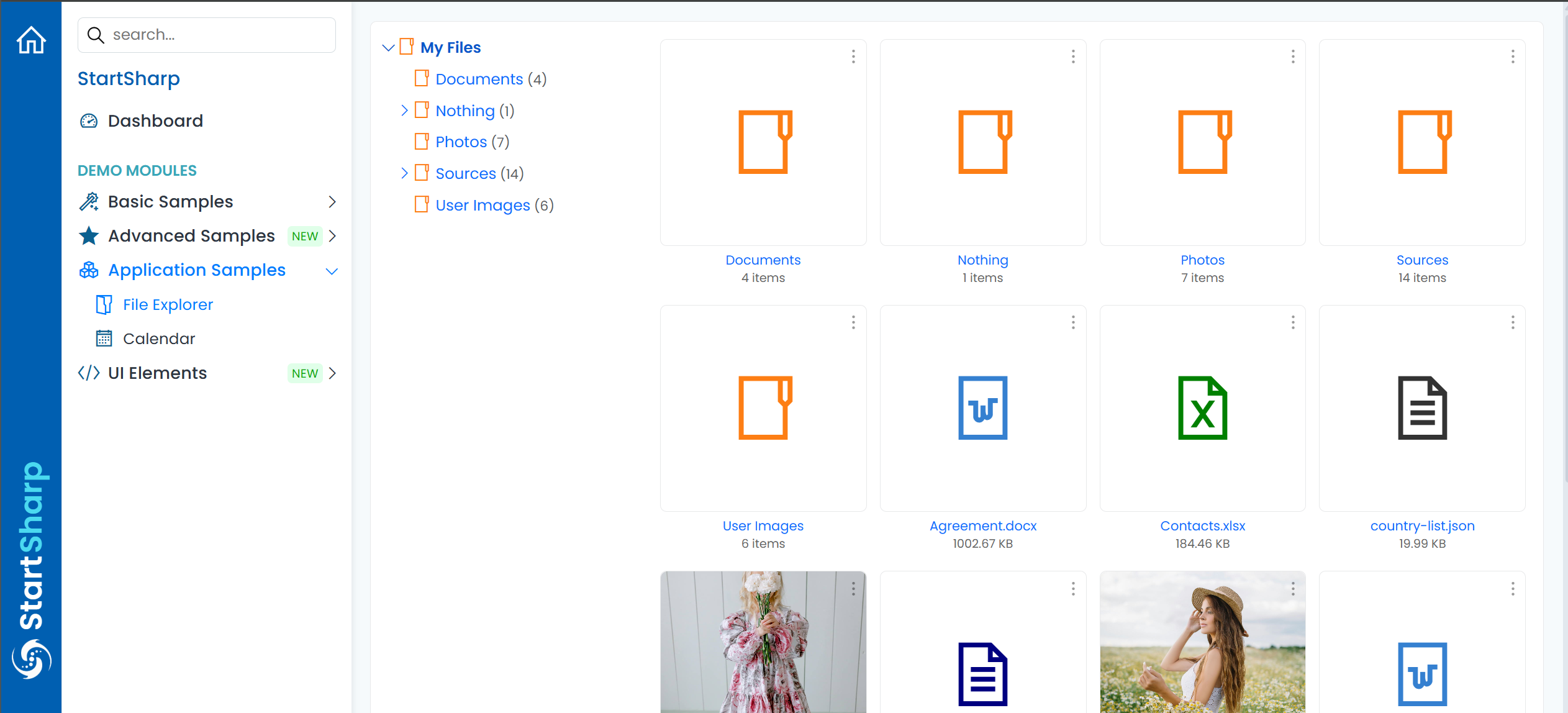Select the File Explorer map icon
Image resolution: width=1568 pixels, height=713 pixels.
point(104,304)
